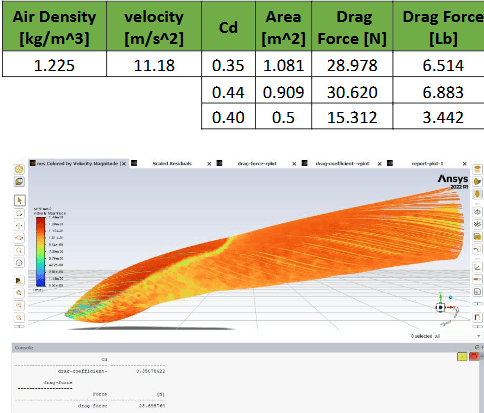Click the magnifier directly below the pan tool's neighbor
The image size is (484, 413).
[19, 250]
